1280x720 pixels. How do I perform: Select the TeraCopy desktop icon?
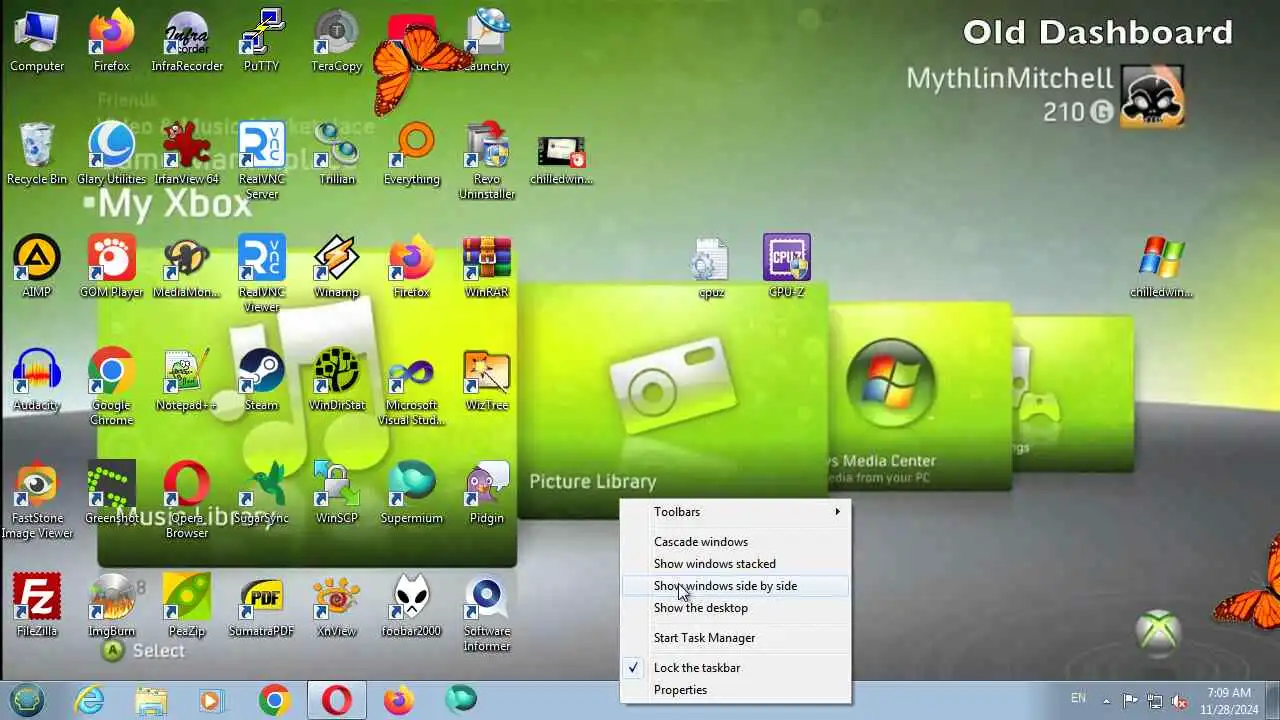[336, 42]
